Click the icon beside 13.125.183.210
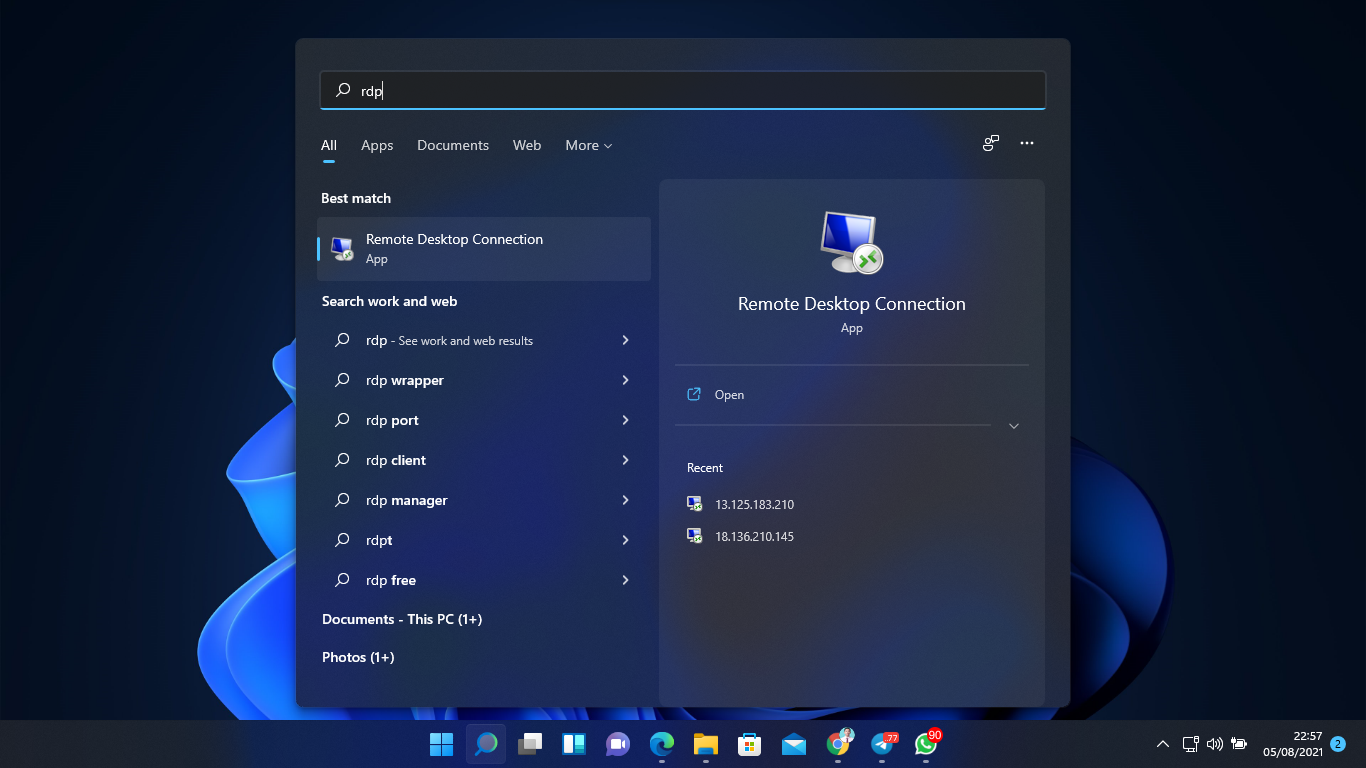This screenshot has width=1366, height=768. 695,504
